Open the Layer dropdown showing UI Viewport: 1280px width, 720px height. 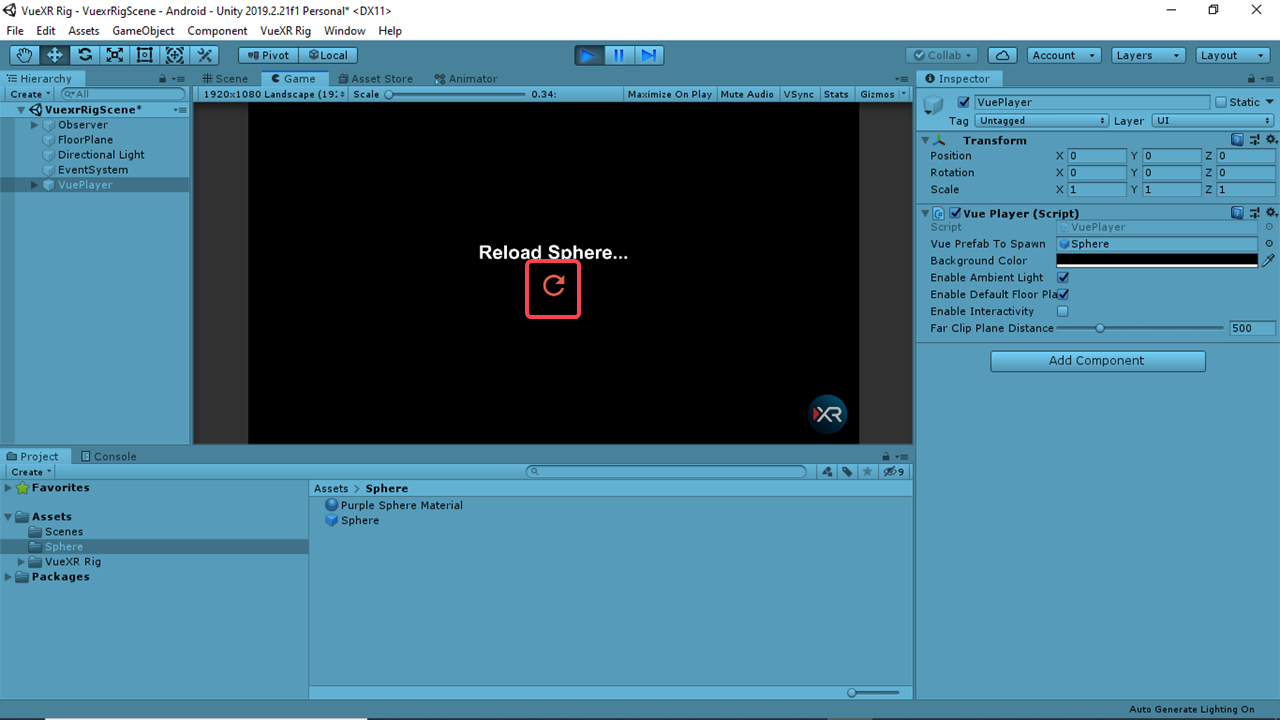click(x=1214, y=120)
